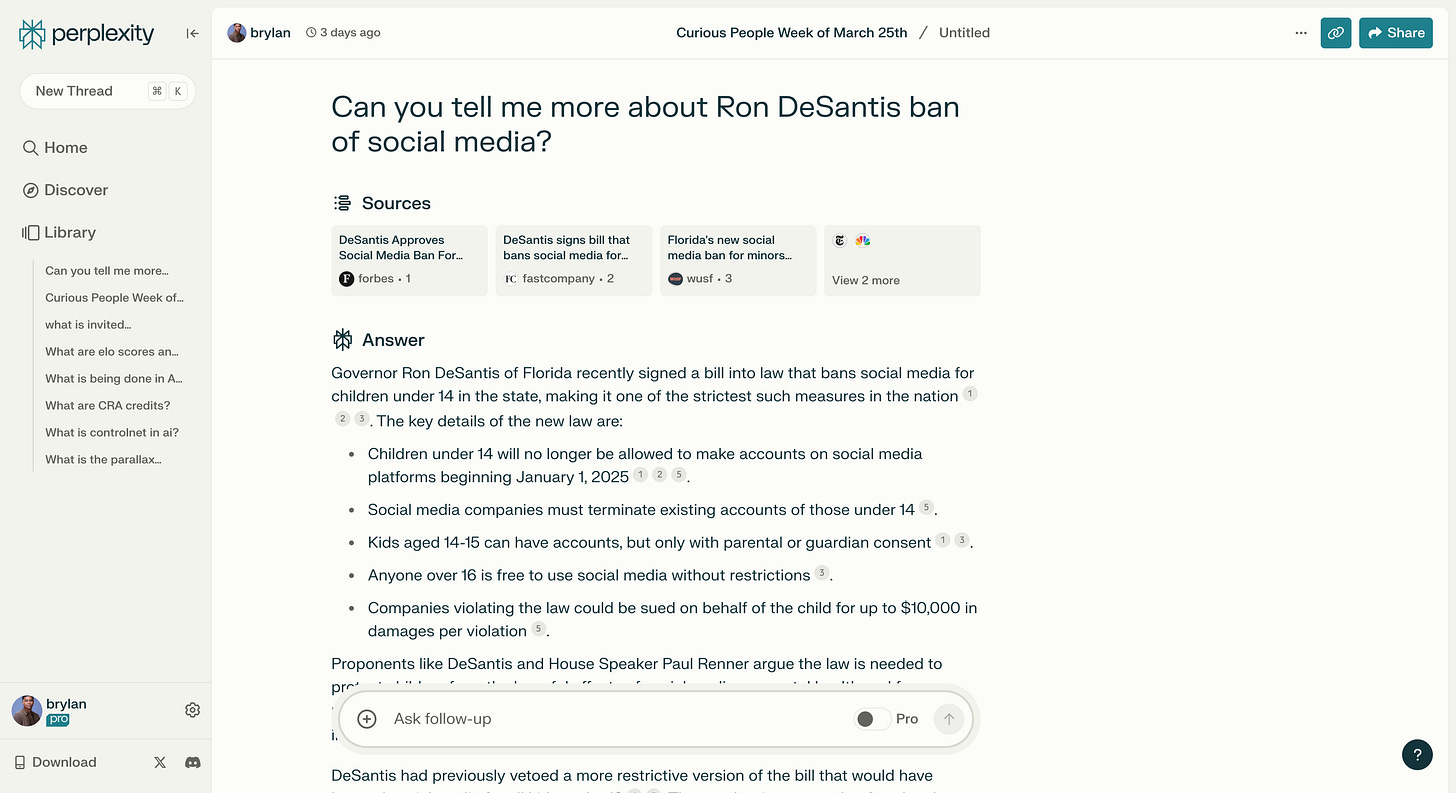
Task: Open the three-dot more options menu
Action: click(x=1301, y=33)
